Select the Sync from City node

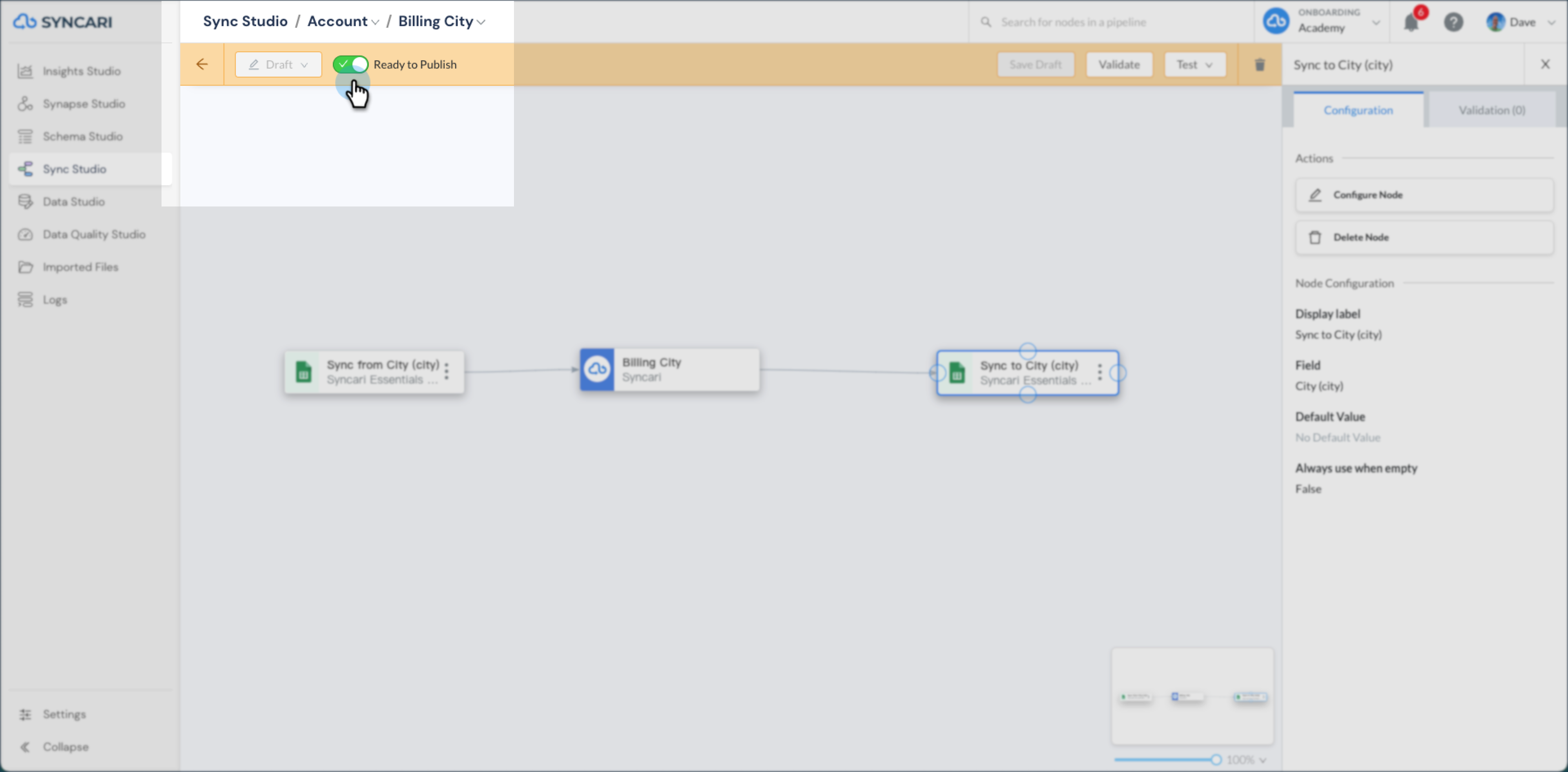tap(374, 371)
